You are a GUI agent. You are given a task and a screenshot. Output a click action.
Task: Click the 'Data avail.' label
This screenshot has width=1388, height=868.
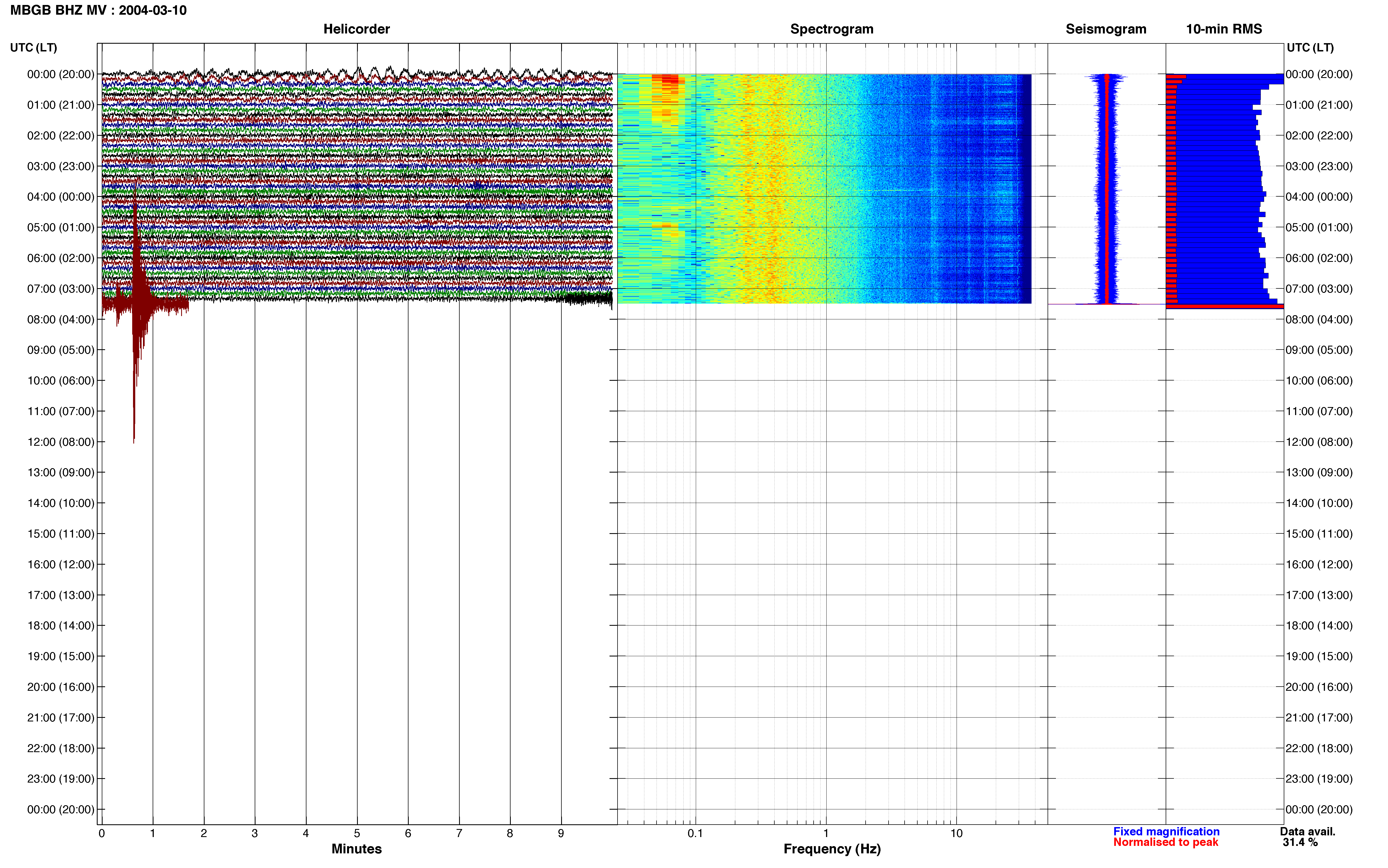(x=1308, y=832)
